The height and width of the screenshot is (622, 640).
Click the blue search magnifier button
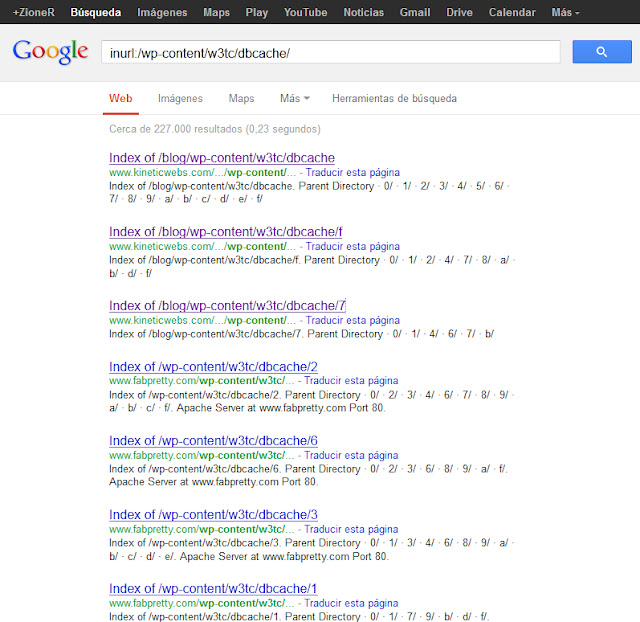pos(602,51)
